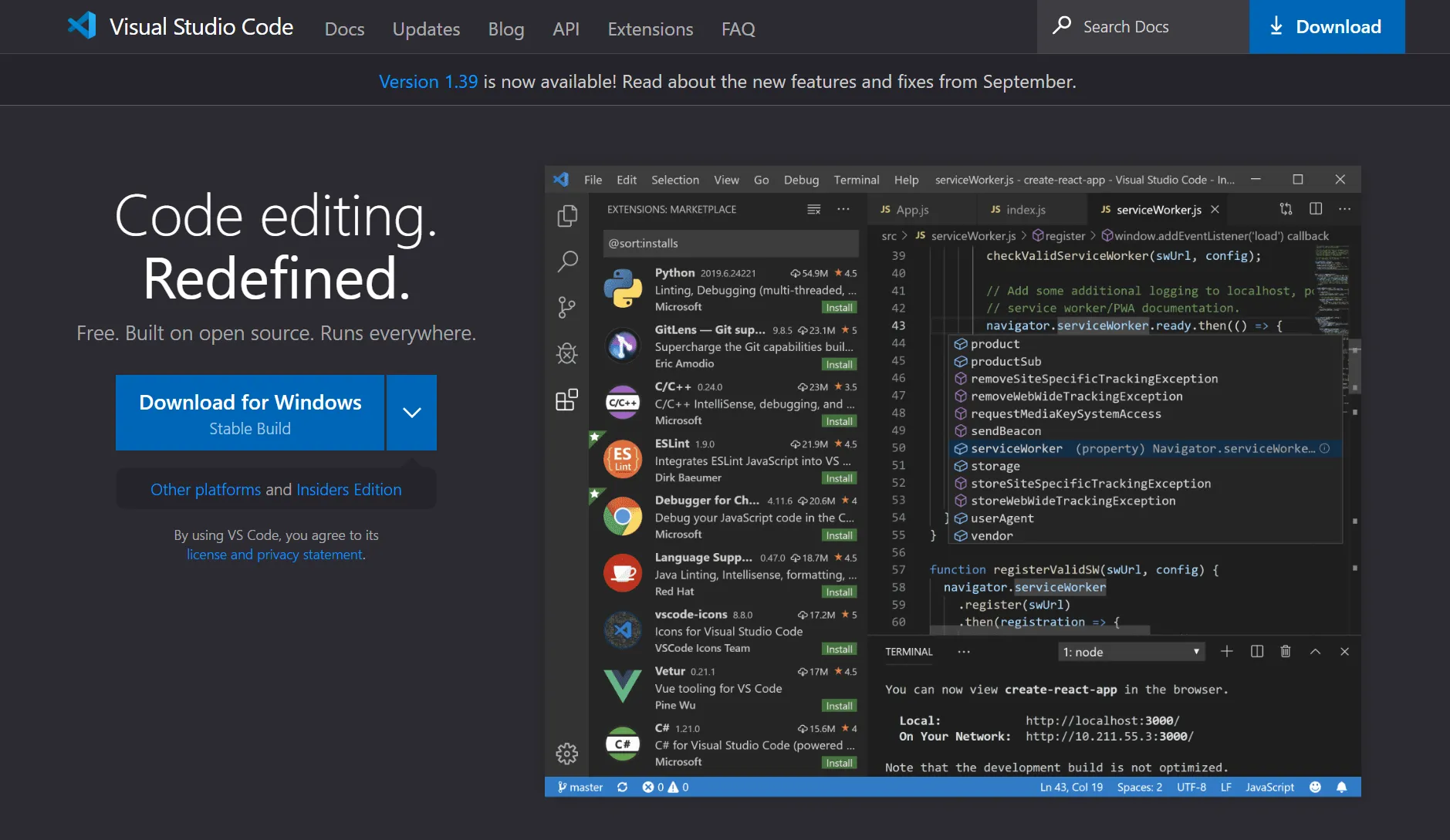Kill the terminal using the trash icon
Viewport: 1450px width, 840px height.
click(x=1285, y=651)
